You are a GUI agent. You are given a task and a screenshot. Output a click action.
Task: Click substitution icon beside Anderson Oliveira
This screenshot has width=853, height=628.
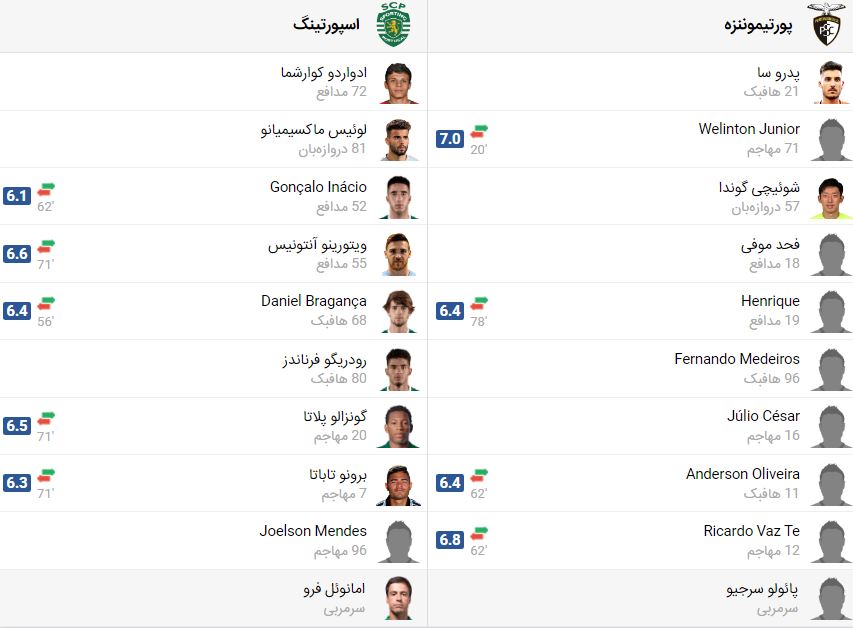pyautogui.click(x=480, y=475)
